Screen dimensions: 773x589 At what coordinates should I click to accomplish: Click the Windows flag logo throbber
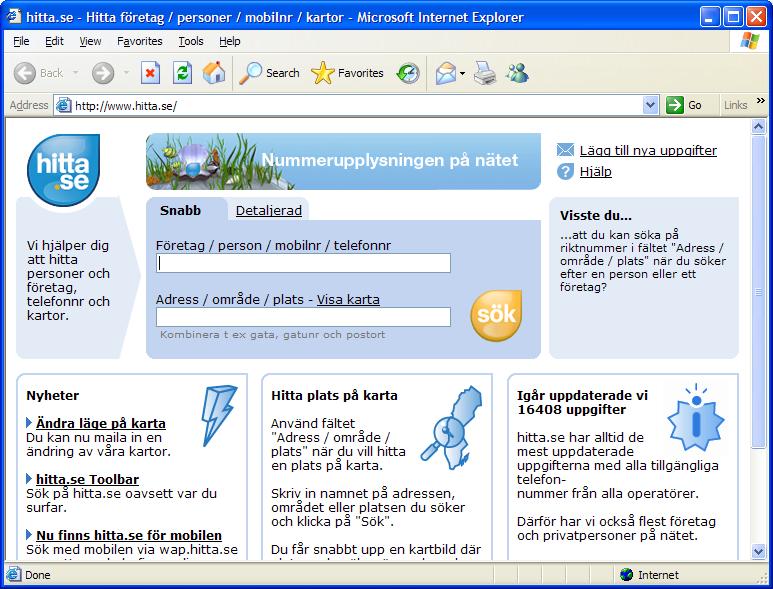tap(750, 41)
